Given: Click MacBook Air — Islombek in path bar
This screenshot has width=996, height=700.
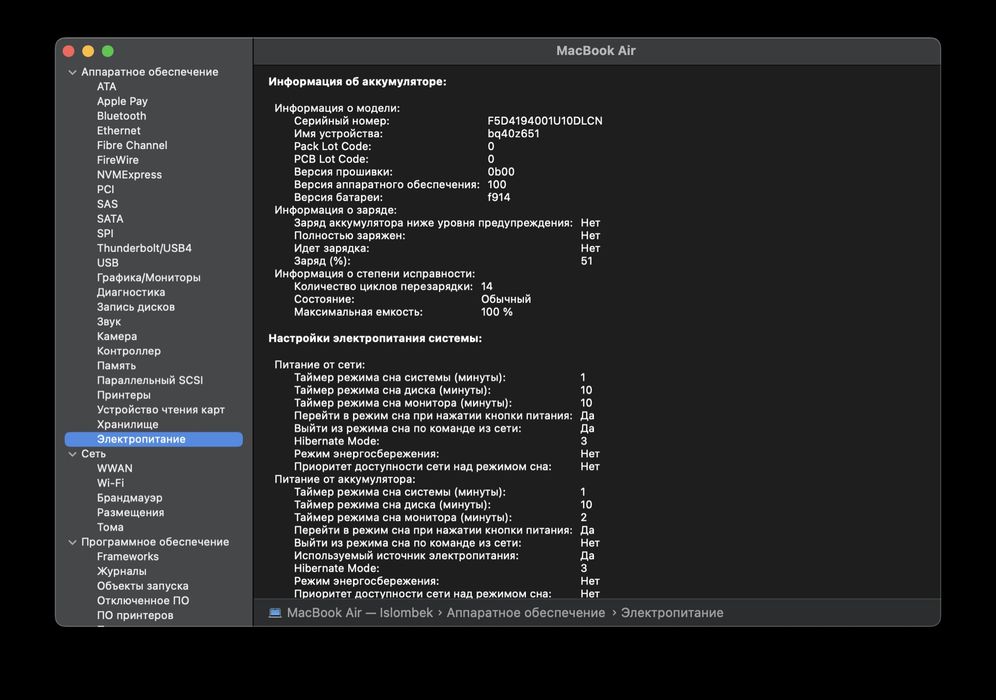Looking at the screenshot, I should (360, 613).
